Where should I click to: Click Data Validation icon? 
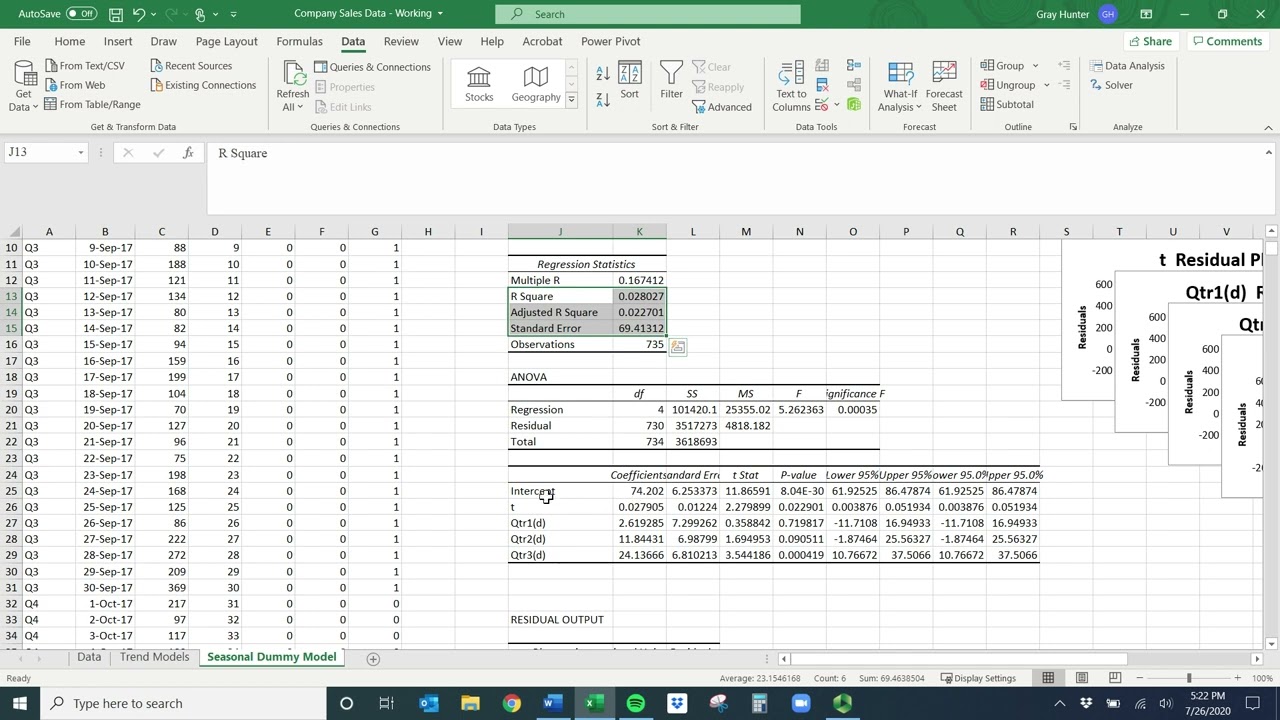(821, 104)
